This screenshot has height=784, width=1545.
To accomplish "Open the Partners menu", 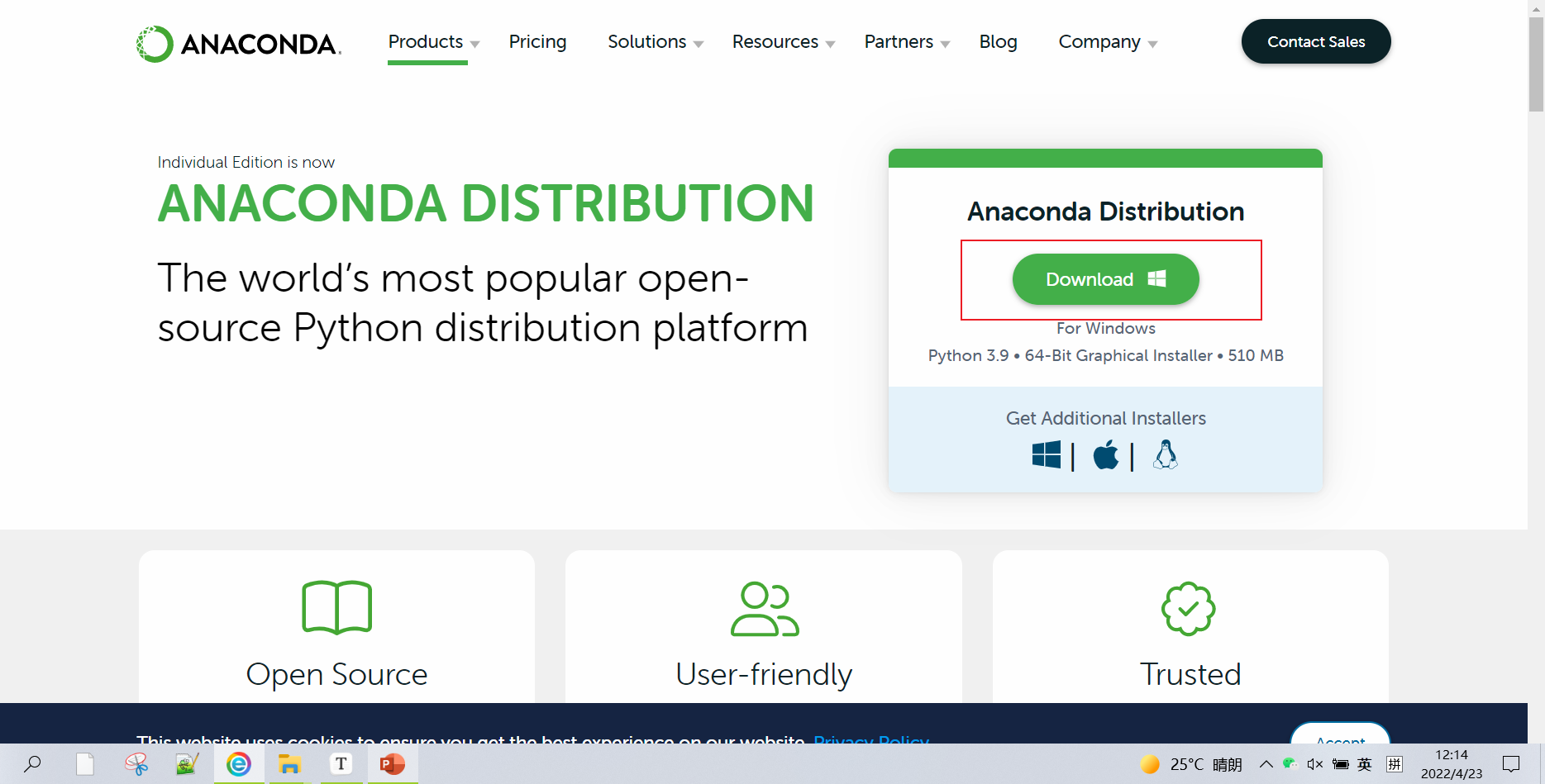I will (899, 41).
